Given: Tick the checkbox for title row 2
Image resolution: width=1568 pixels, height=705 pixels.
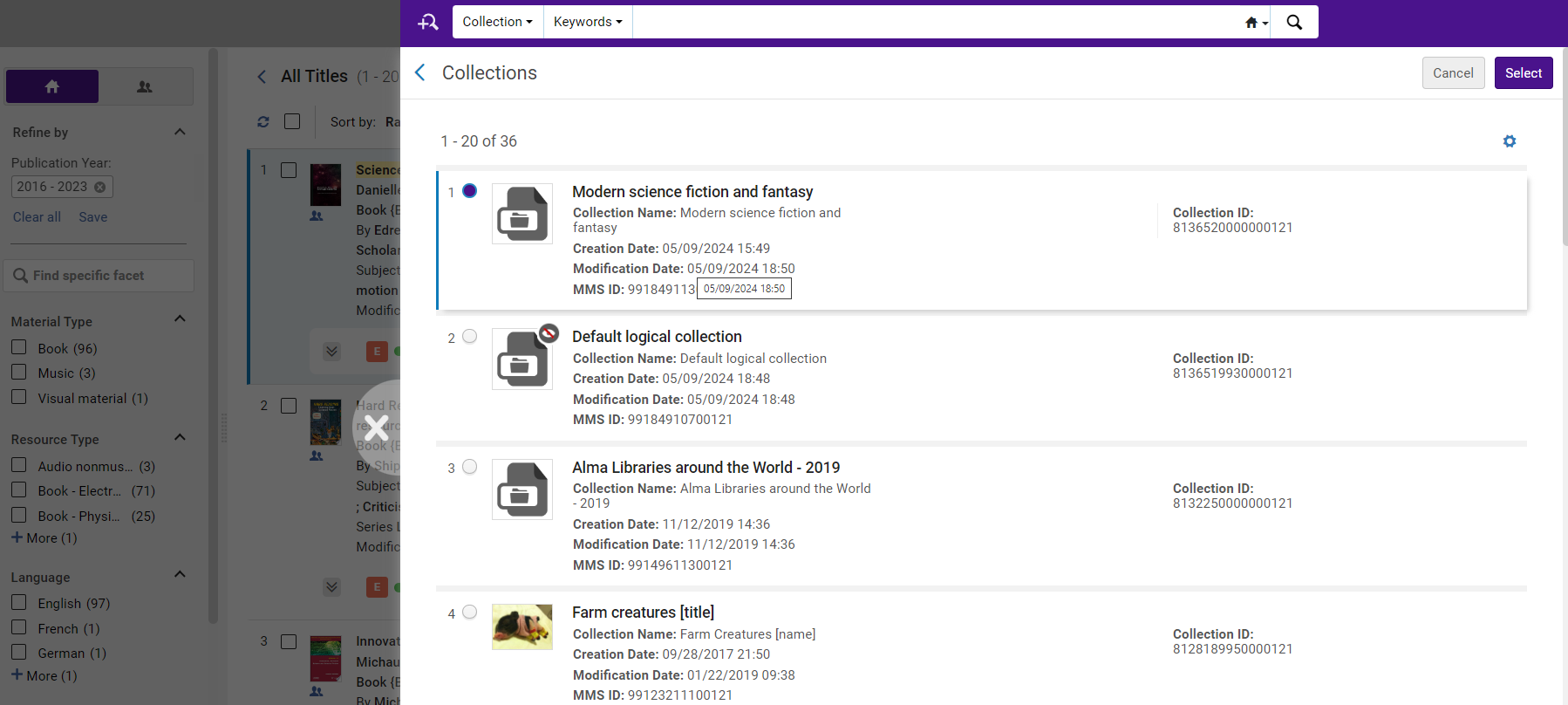Looking at the screenshot, I should (x=289, y=406).
